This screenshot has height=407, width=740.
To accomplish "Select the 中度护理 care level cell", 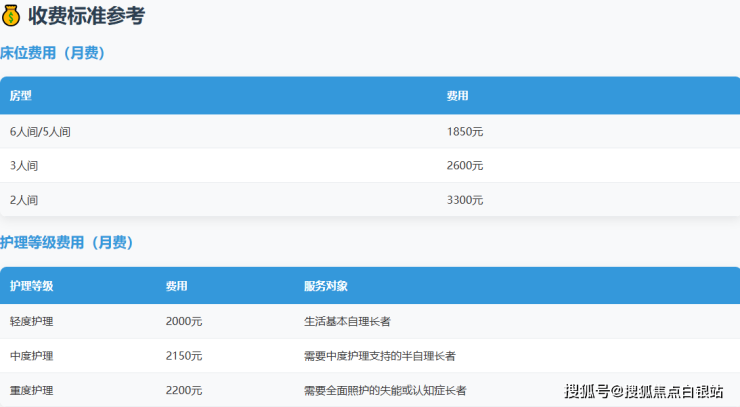I will 31,356.
